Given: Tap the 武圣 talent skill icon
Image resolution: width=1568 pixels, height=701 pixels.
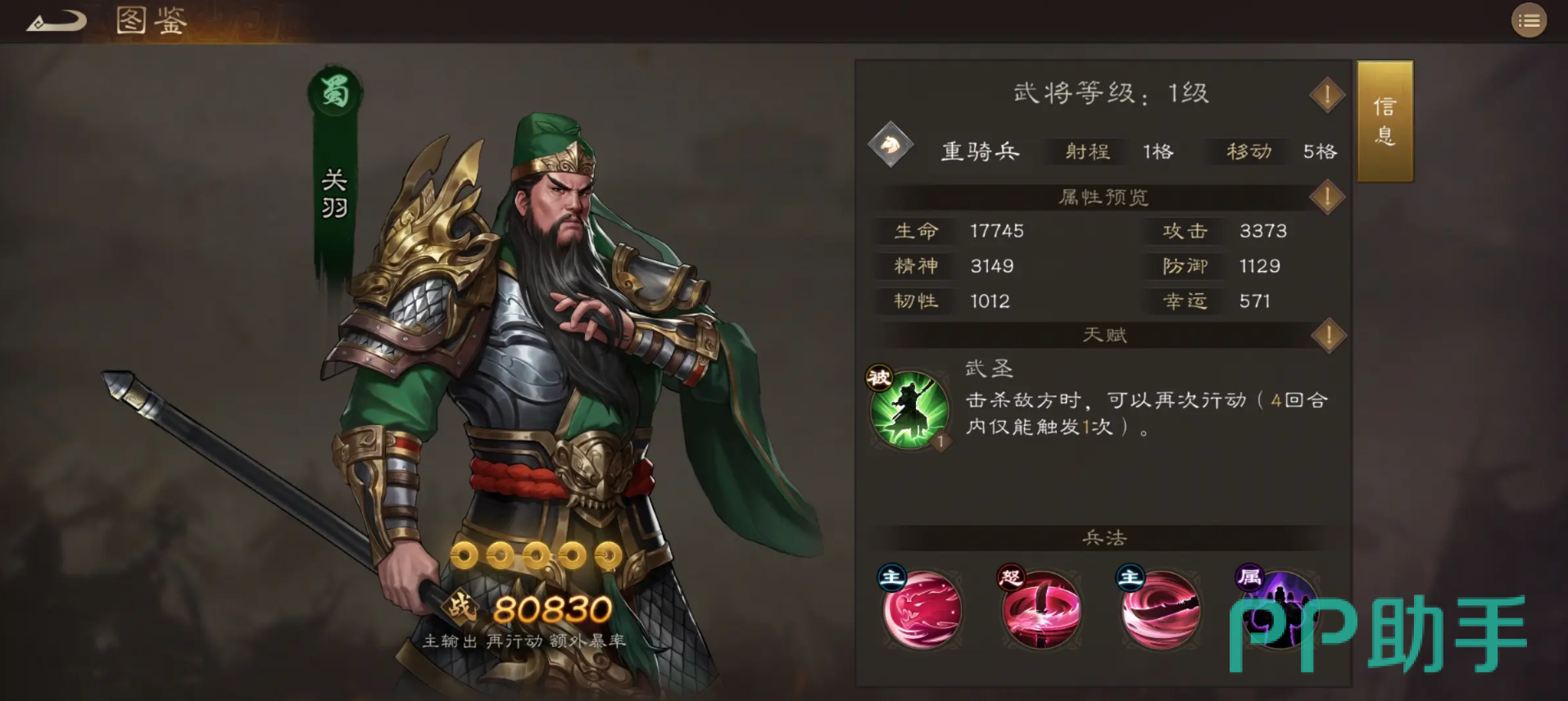Looking at the screenshot, I should 909,409.
